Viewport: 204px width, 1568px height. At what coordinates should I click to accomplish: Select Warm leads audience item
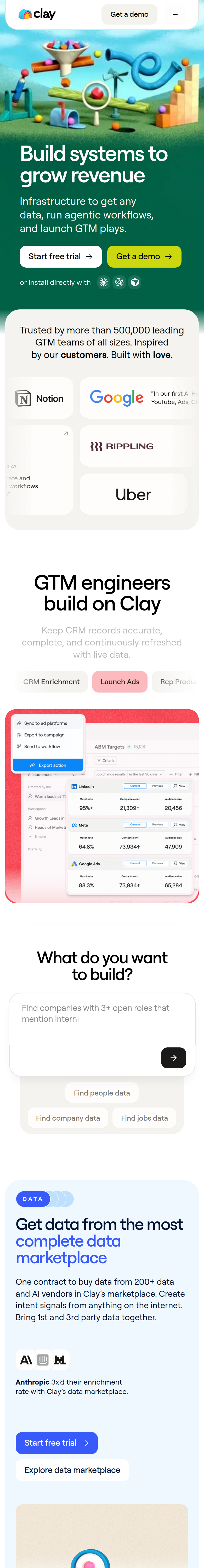pos(47,796)
